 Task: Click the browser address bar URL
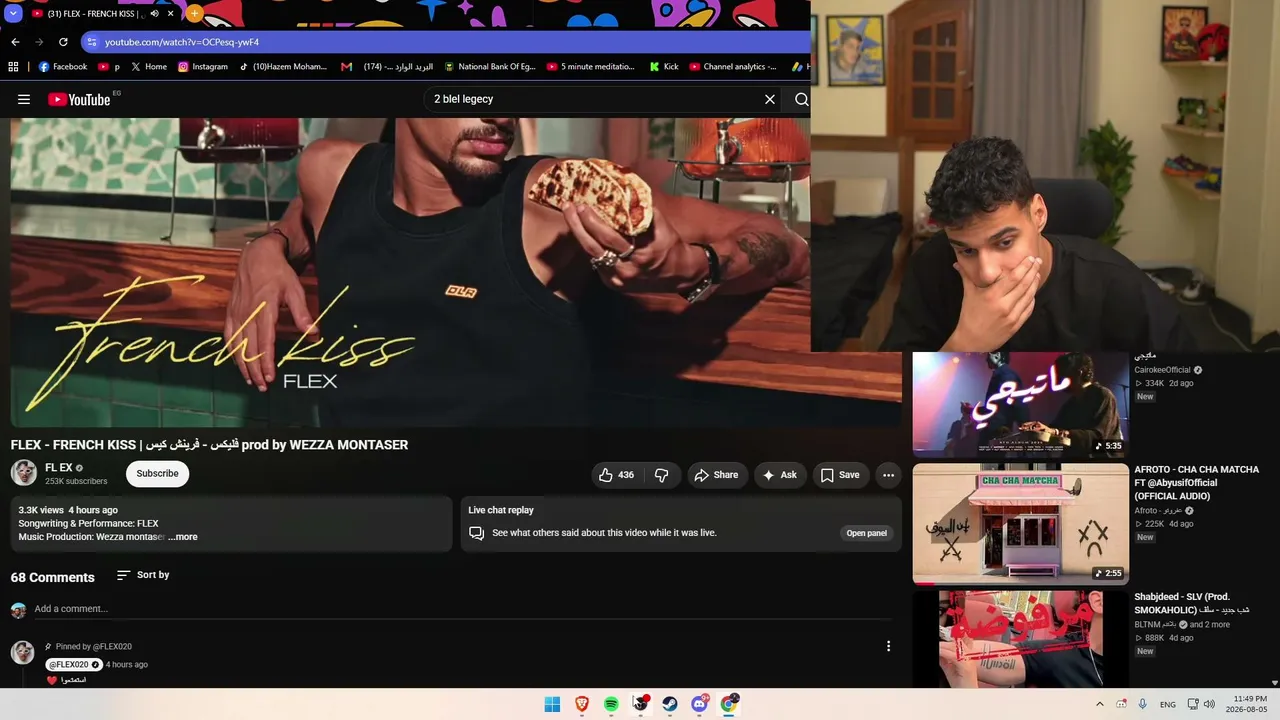pyautogui.click(x=182, y=42)
